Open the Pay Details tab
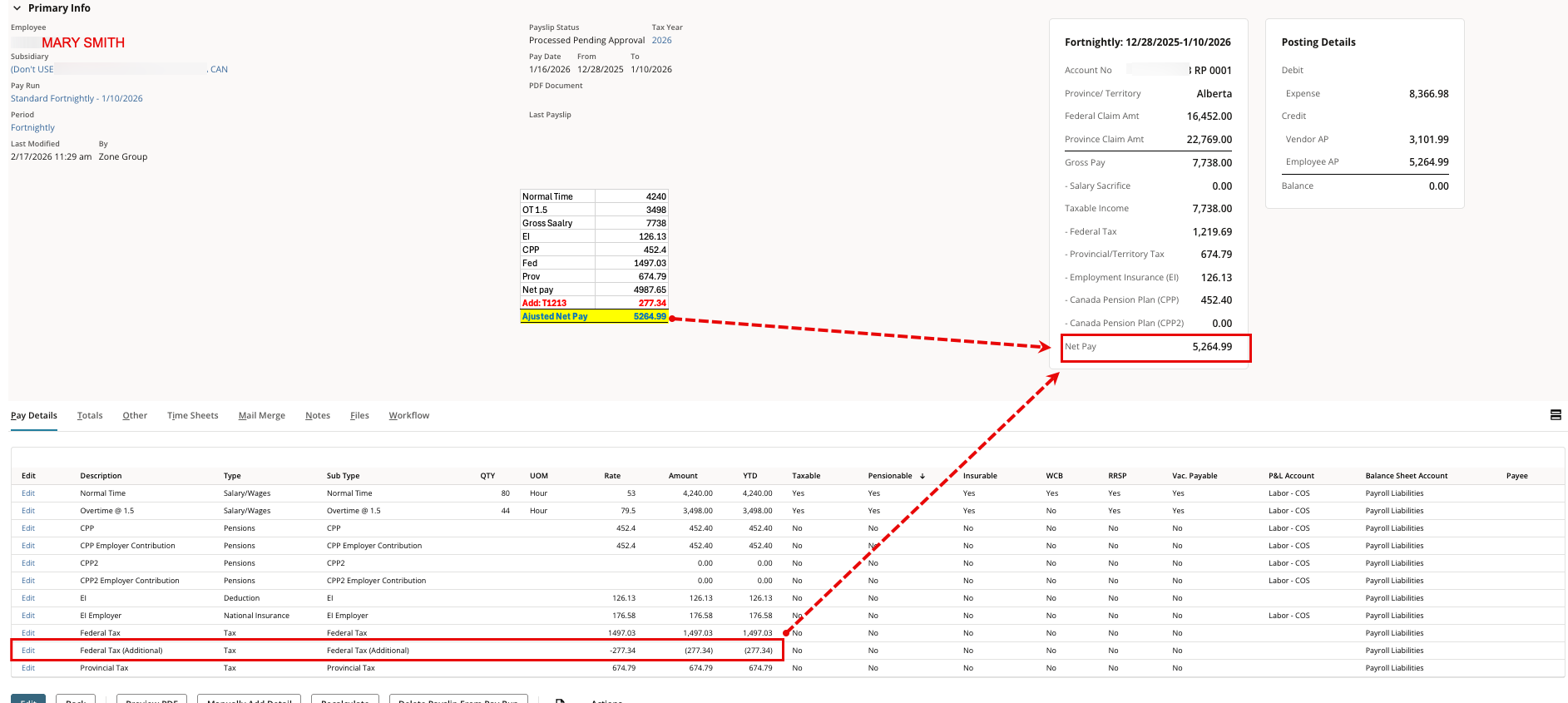The image size is (1568, 703). 34,415
